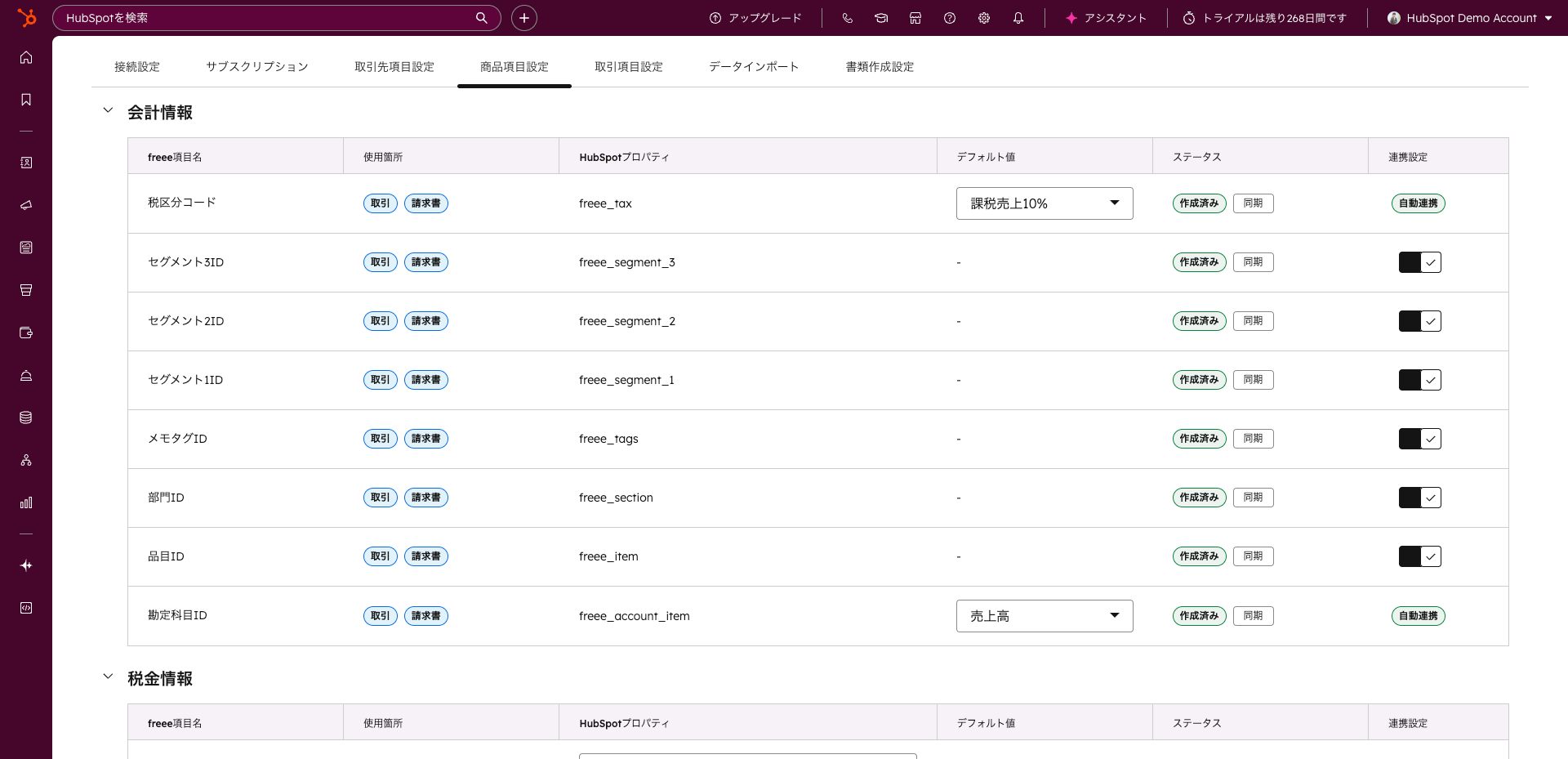This screenshot has height=759, width=1568.
Task: Toggle link setting for 部門ID
Action: tap(1420, 498)
